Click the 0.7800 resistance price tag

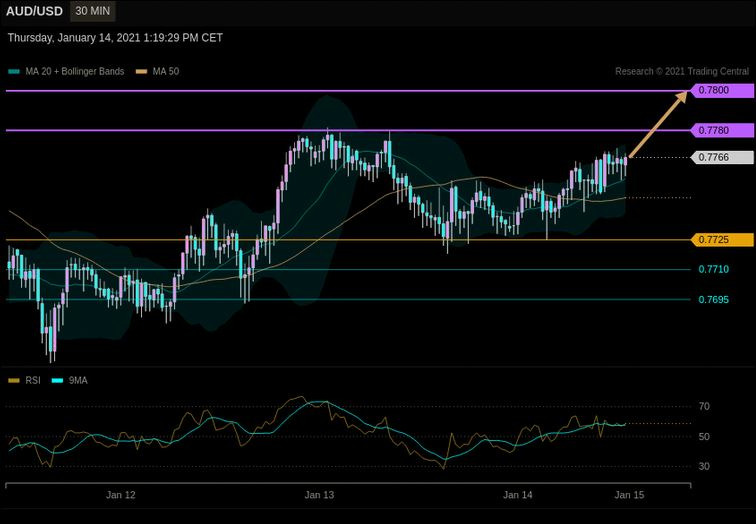point(722,90)
